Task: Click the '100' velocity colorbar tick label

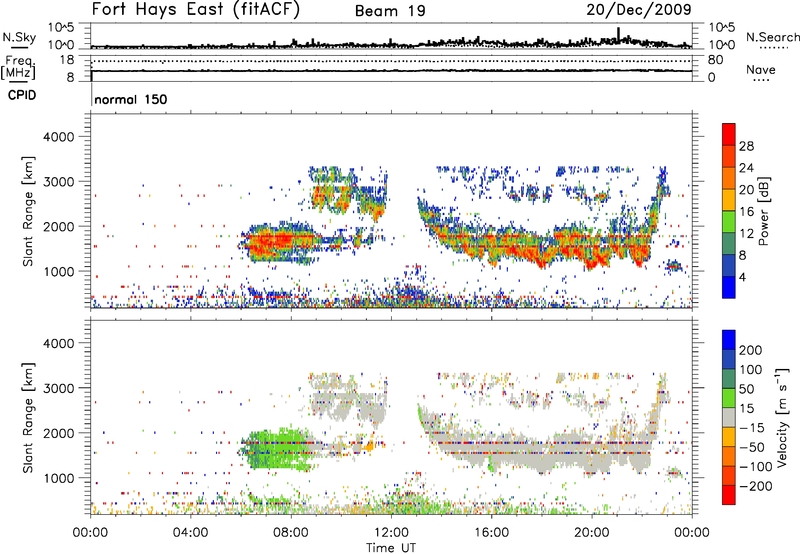Action: coord(751,370)
